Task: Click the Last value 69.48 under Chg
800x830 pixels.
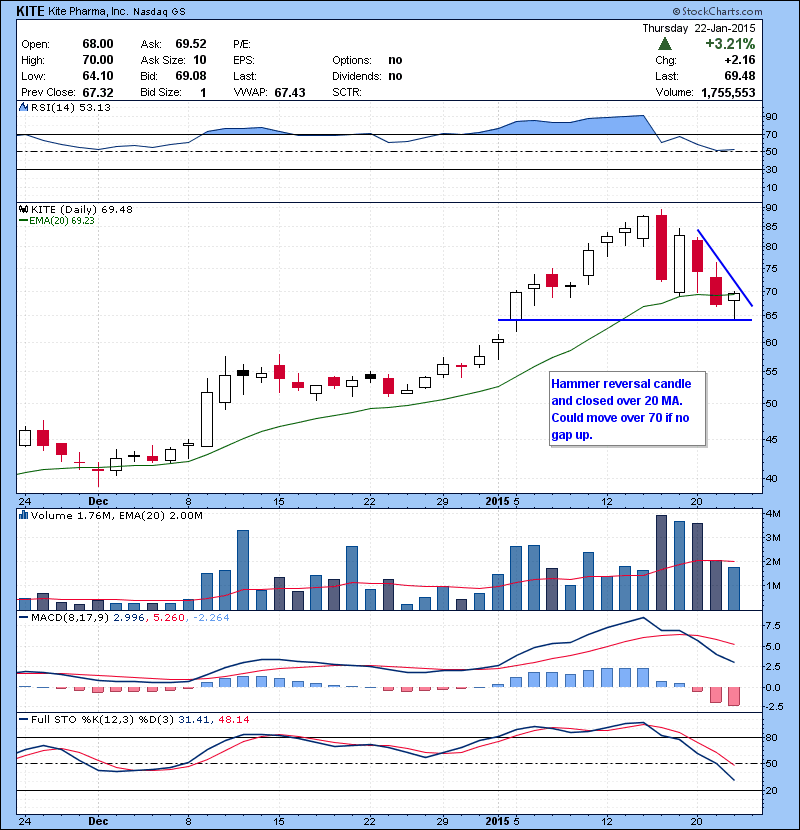Action: (740, 76)
